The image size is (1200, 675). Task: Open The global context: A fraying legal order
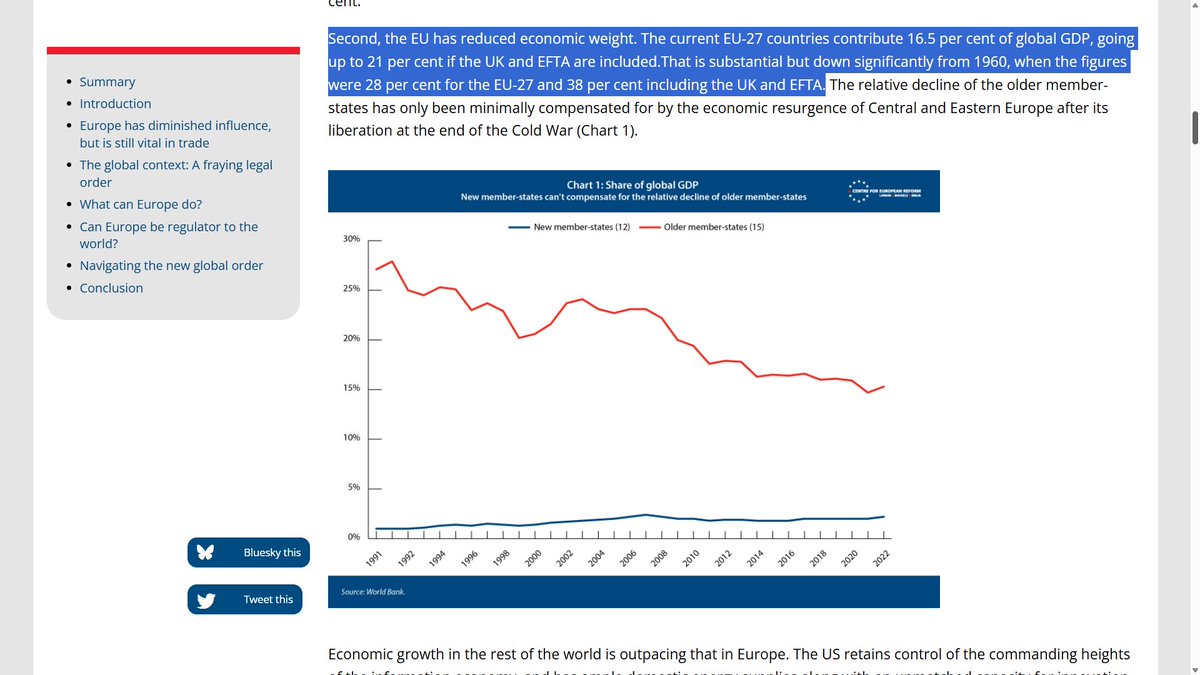(176, 174)
